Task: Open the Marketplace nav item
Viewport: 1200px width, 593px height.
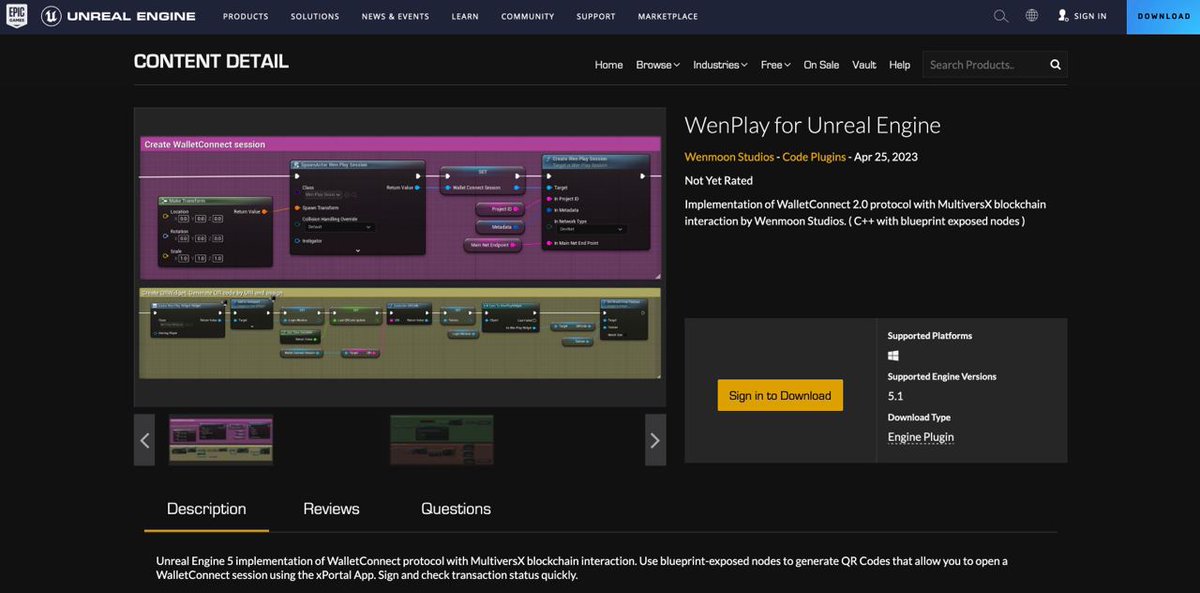Action: pos(668,17)
